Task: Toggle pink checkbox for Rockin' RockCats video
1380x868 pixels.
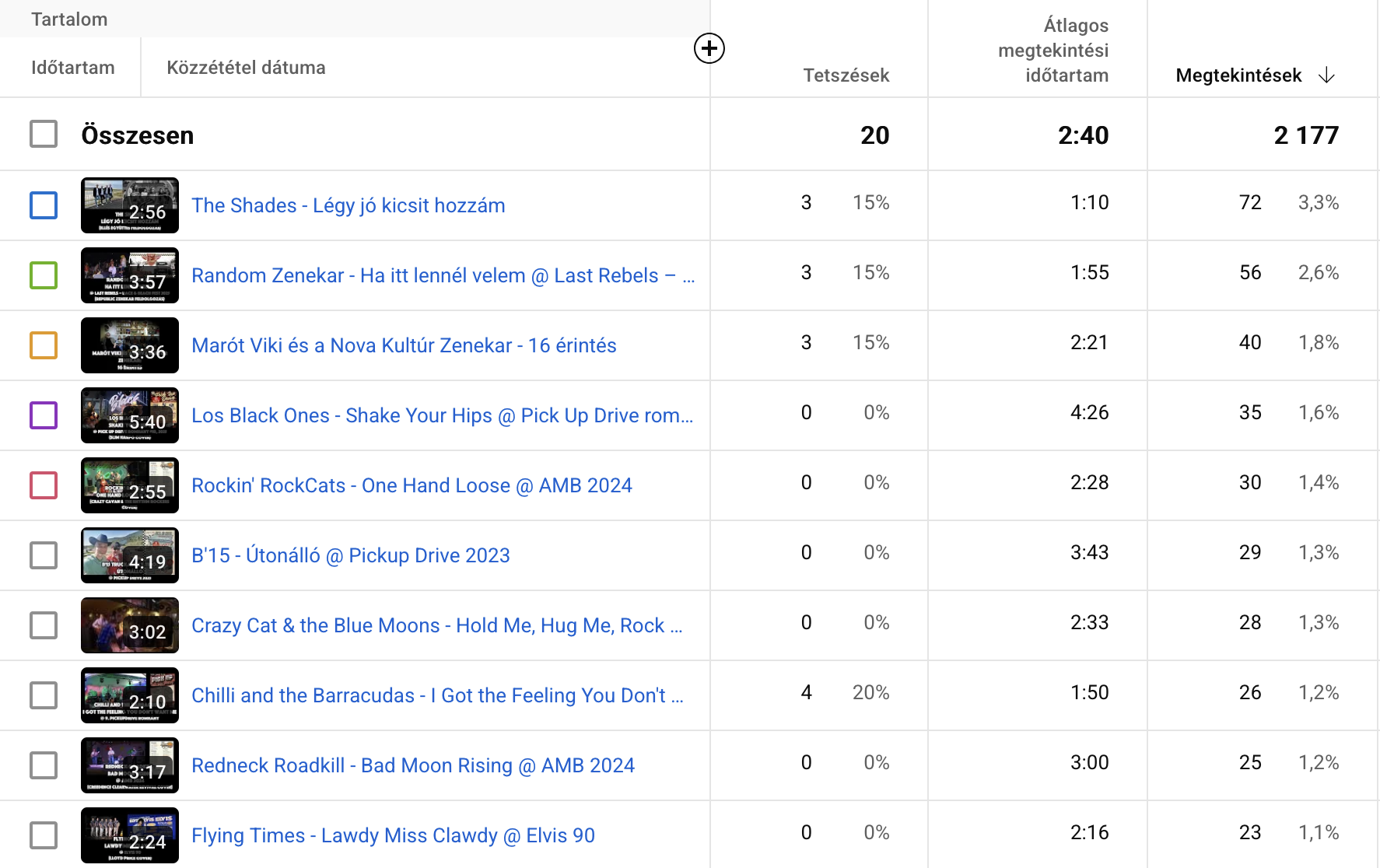Action: pos(44,485)
